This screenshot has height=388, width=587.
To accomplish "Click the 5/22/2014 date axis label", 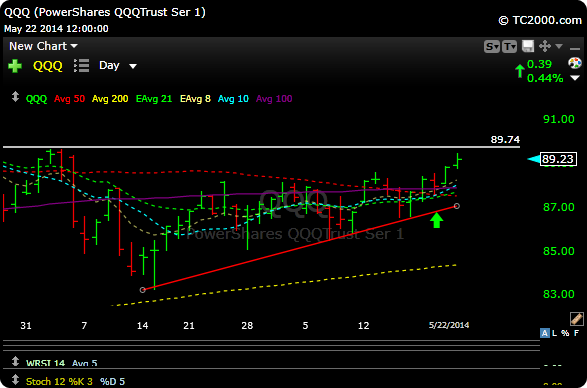I will point(449,325).
